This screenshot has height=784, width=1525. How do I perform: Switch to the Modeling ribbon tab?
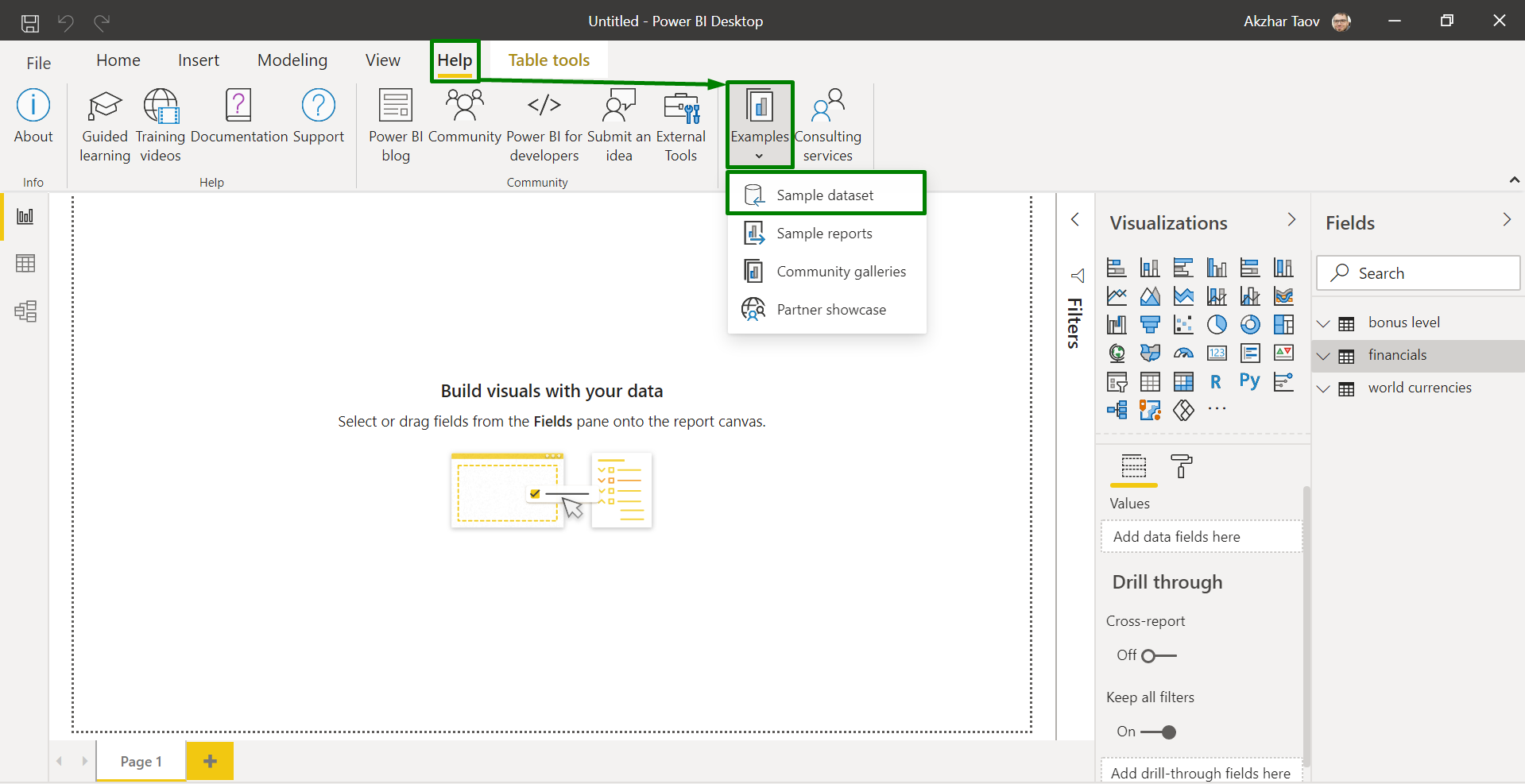[292, 60]
